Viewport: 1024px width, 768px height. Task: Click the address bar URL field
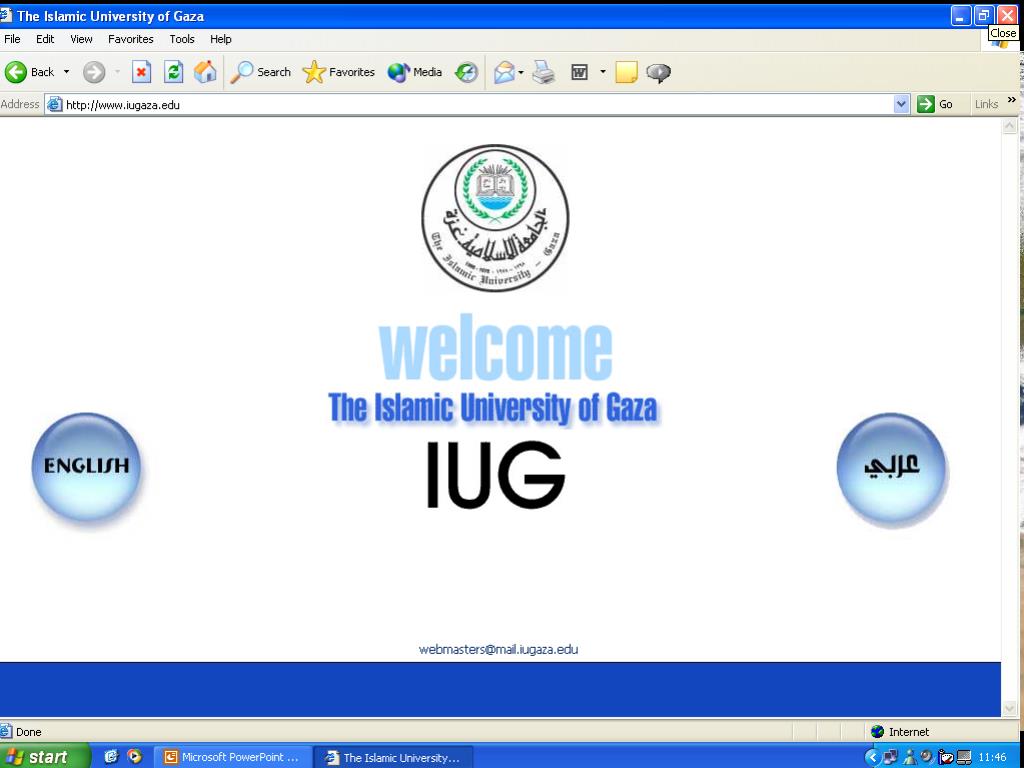[x=477, y=104]
